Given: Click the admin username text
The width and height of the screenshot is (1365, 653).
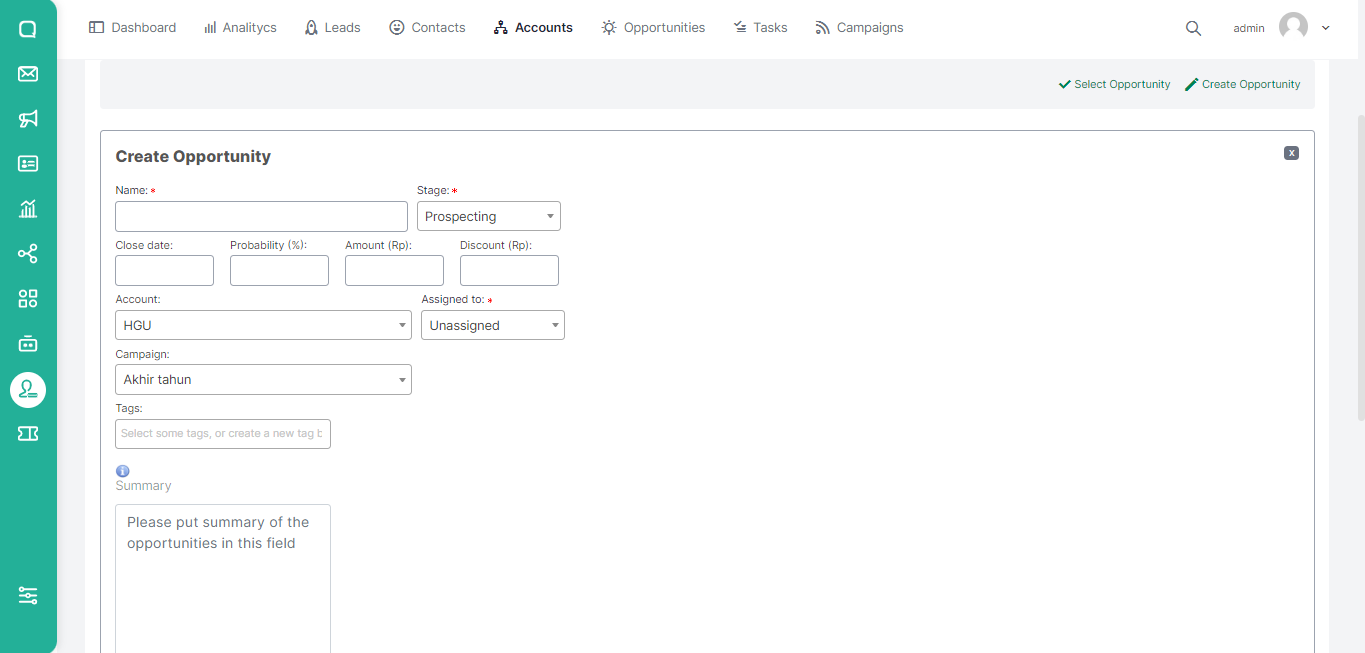Looking at the screenshot, I should click(x=1249, y=28).
